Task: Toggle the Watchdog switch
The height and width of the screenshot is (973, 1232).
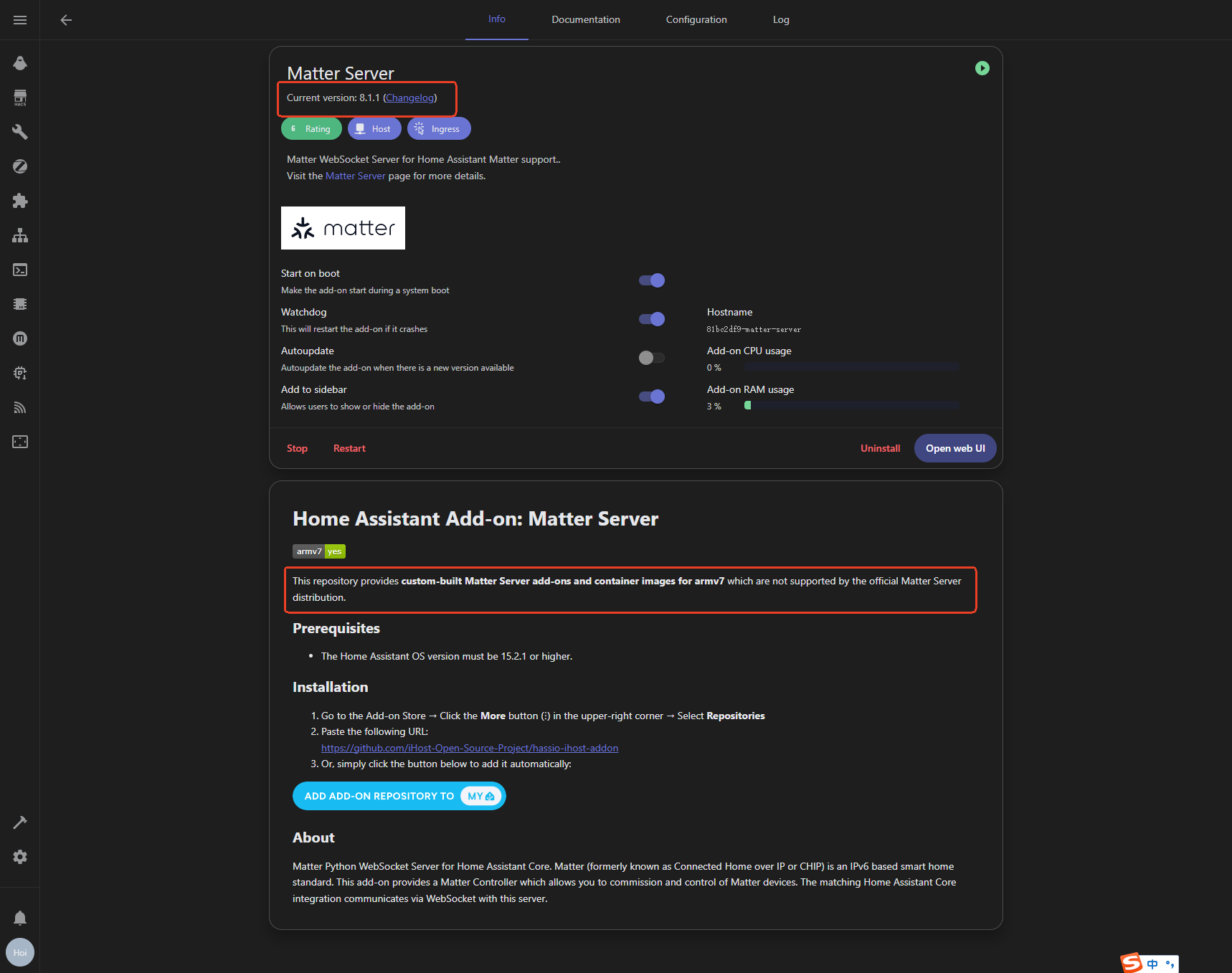Action: (652, 319)
